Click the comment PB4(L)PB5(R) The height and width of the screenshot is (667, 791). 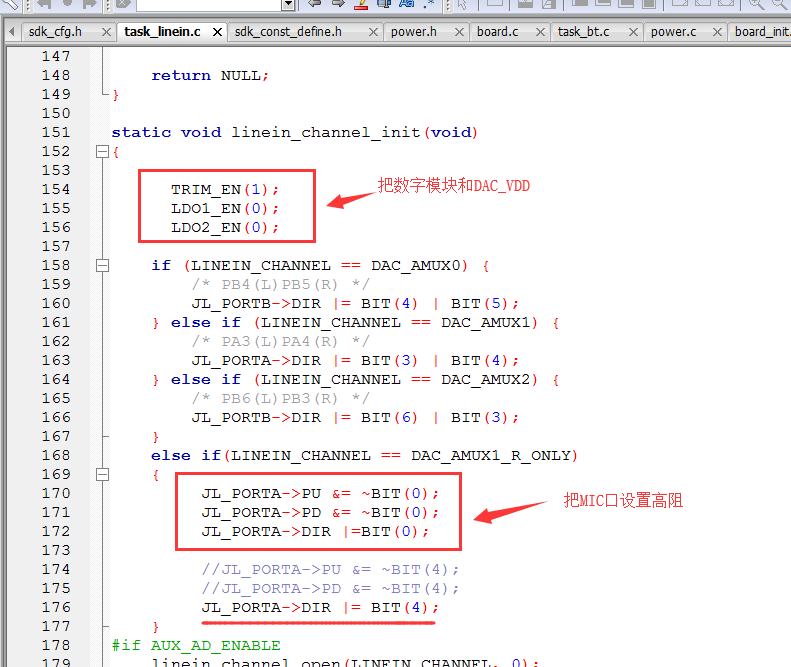(x=280, y=285)
